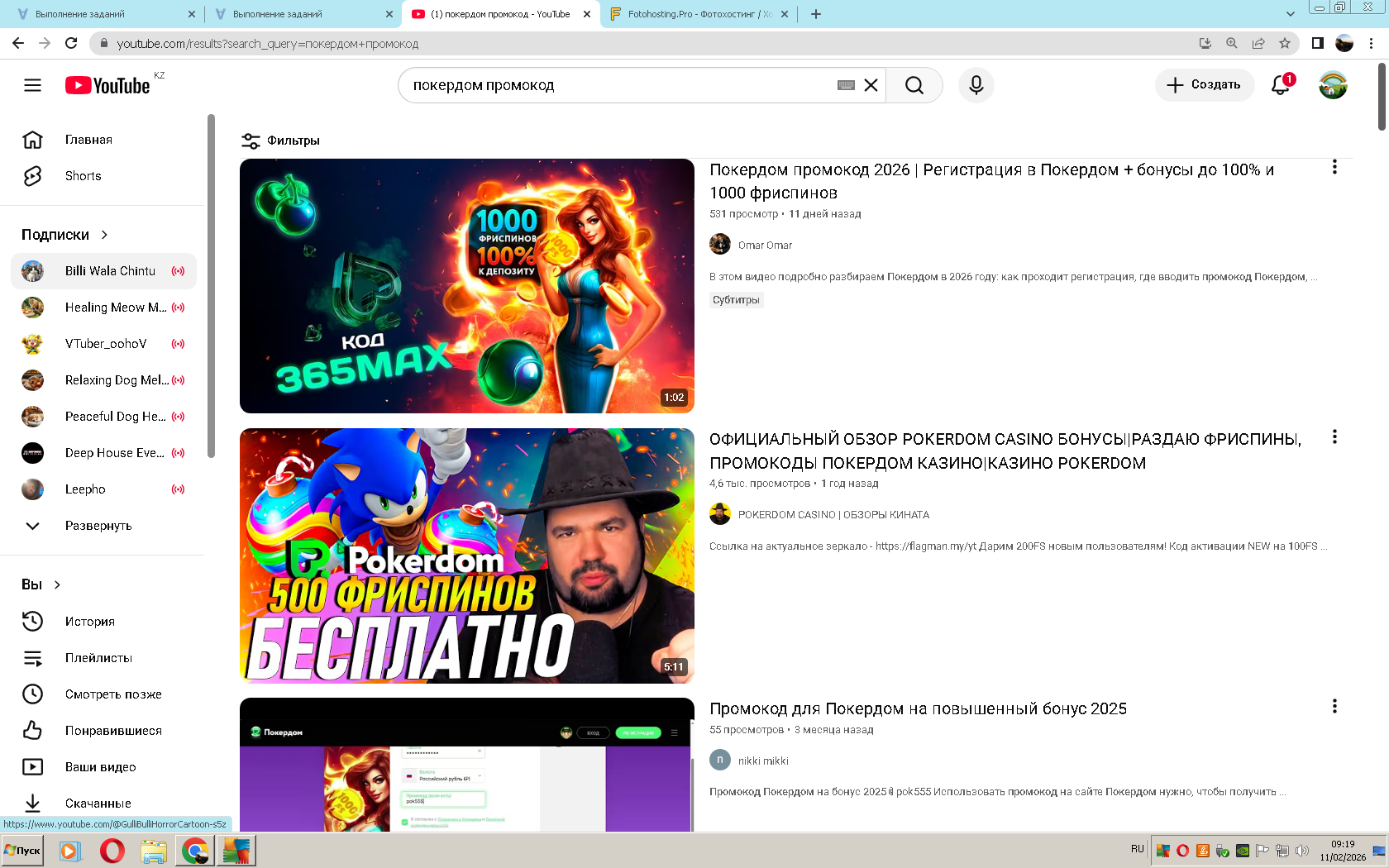Screen dimensions: 1389x868
Task: Play the 500 фриспинов бесплатно video thumbnail
Action: pos(467,556)
